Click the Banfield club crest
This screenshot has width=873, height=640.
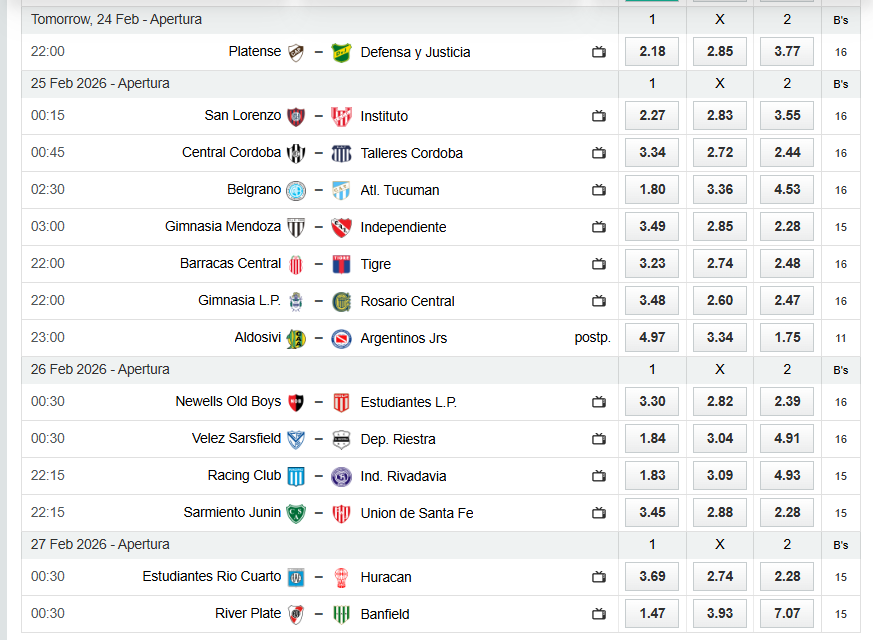click(x=341, y=614)
